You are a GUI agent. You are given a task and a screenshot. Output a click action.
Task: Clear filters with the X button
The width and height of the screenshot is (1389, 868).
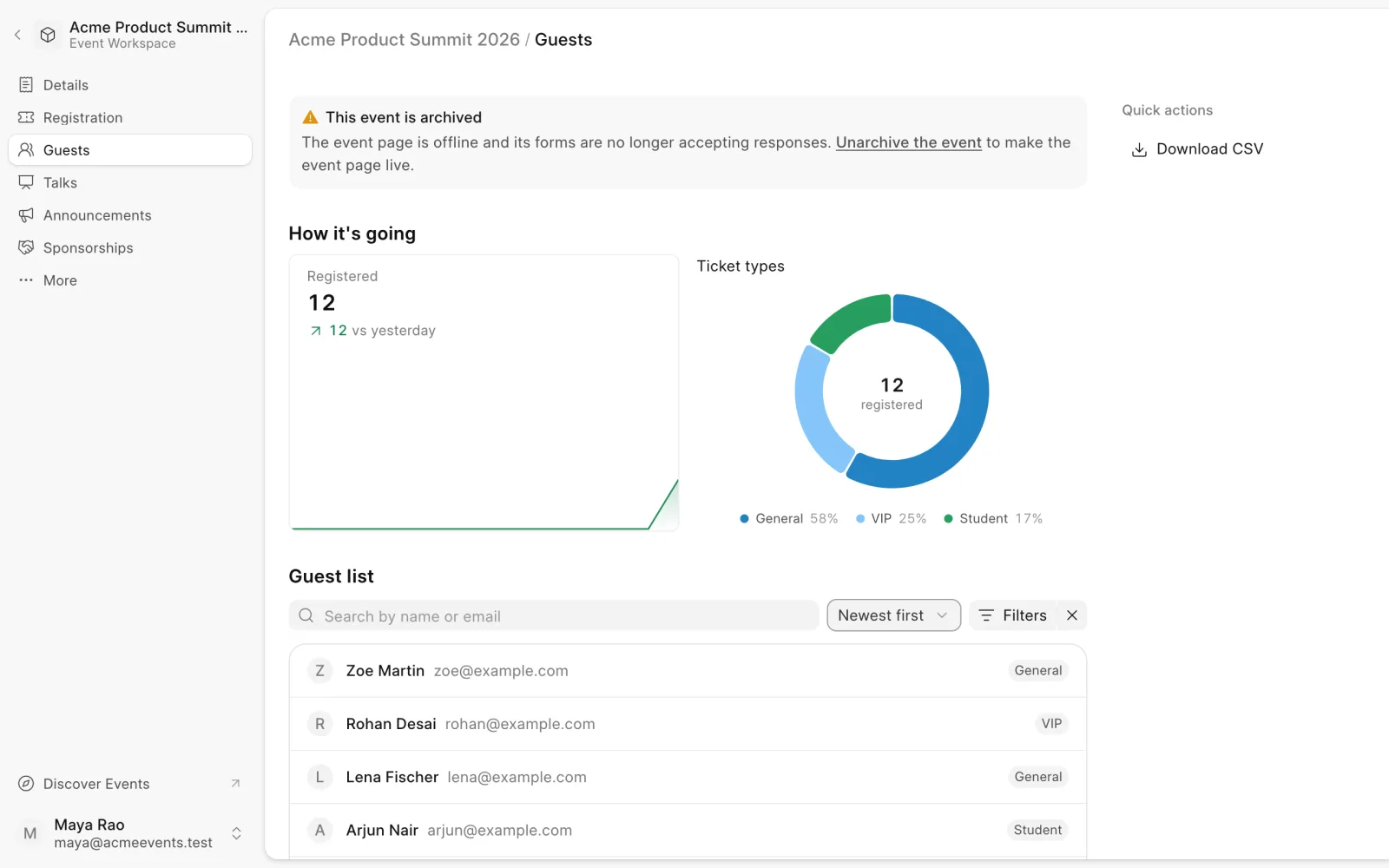[1072, 615]
